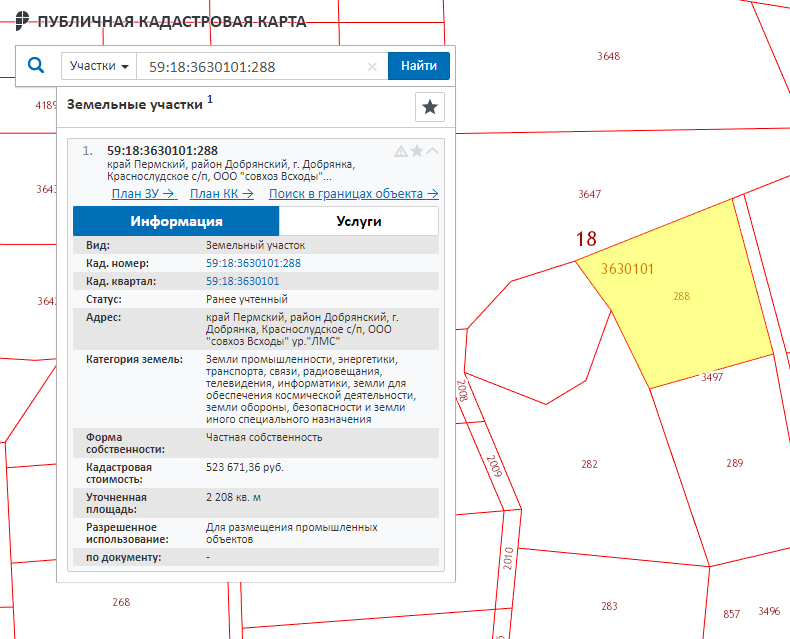Click parcel 282 on the map

[589, 464]
